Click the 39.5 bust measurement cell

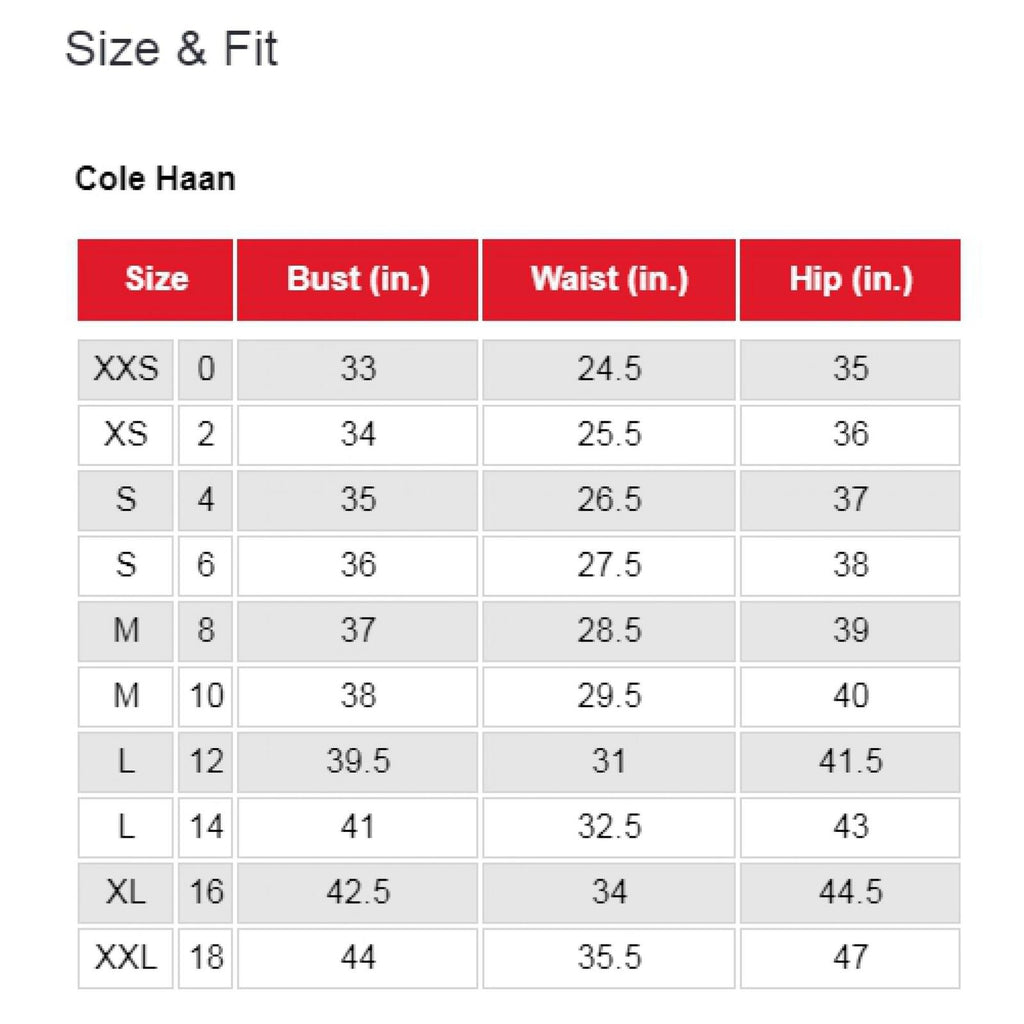tap(358, 761)
